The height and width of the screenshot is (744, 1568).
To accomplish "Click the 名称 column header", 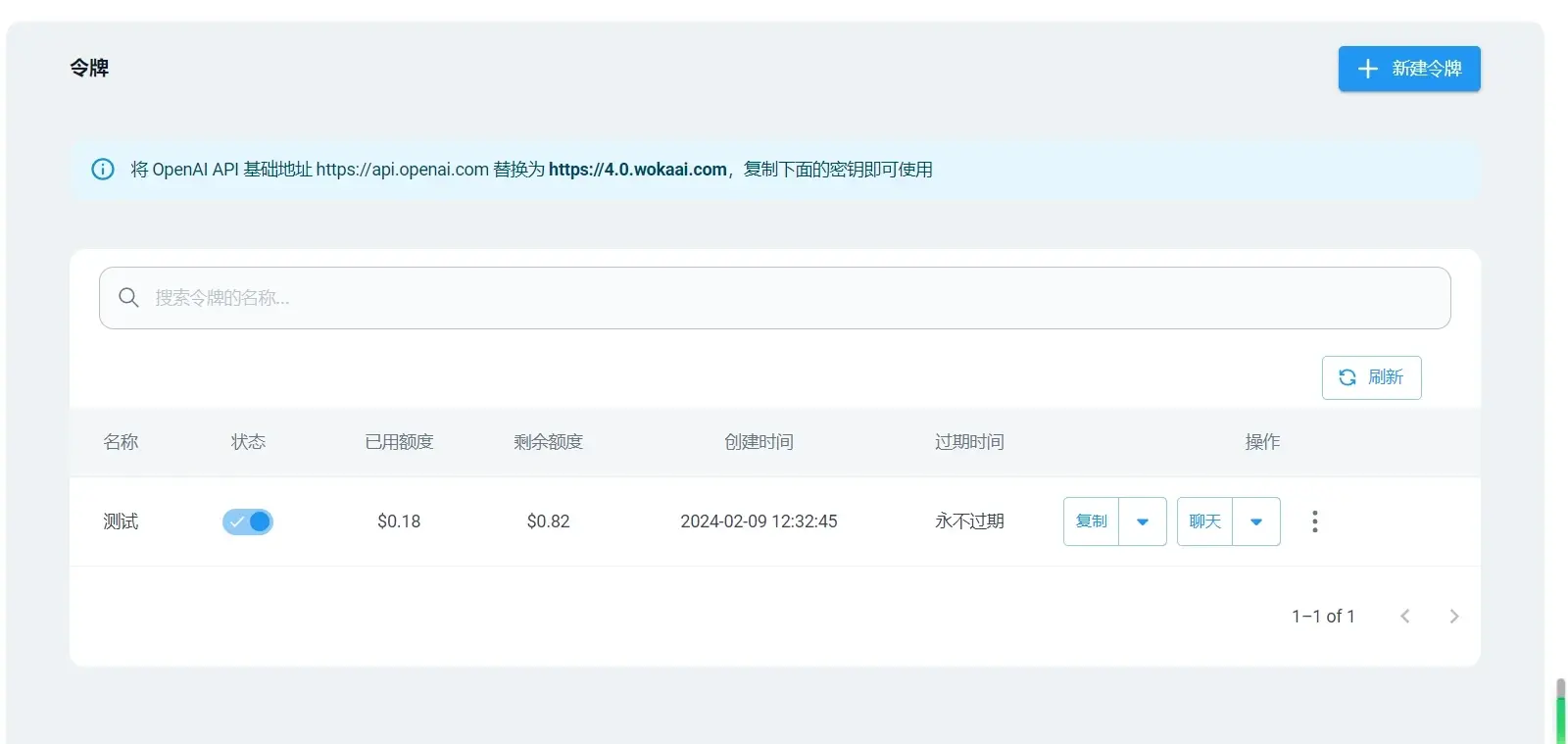I will 121,442.
